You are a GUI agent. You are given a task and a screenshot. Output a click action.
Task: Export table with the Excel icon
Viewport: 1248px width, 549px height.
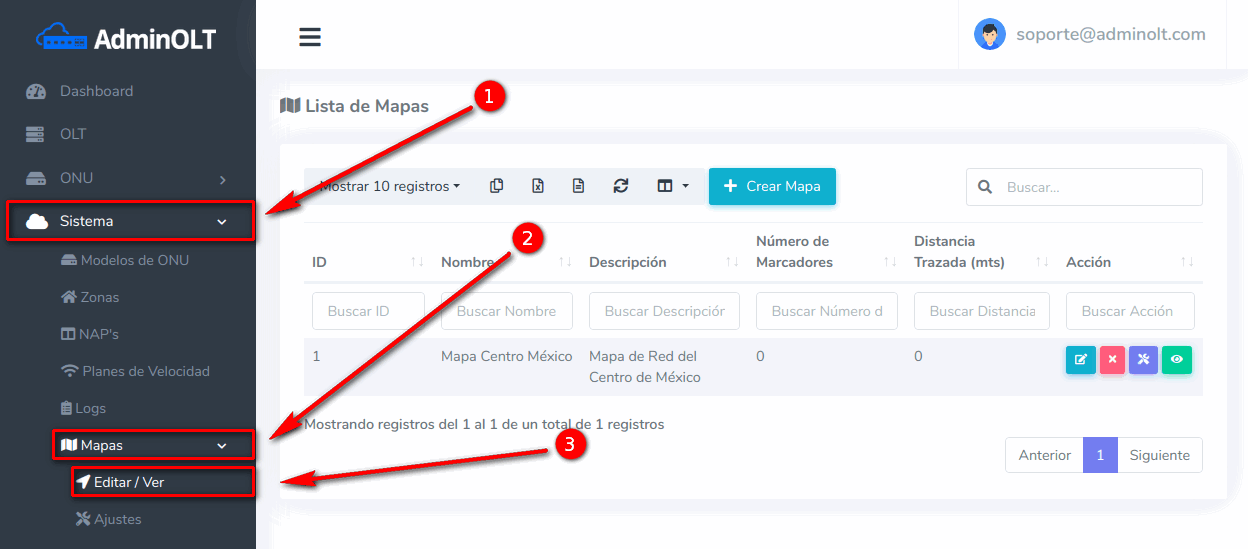[x=537, y=186]
